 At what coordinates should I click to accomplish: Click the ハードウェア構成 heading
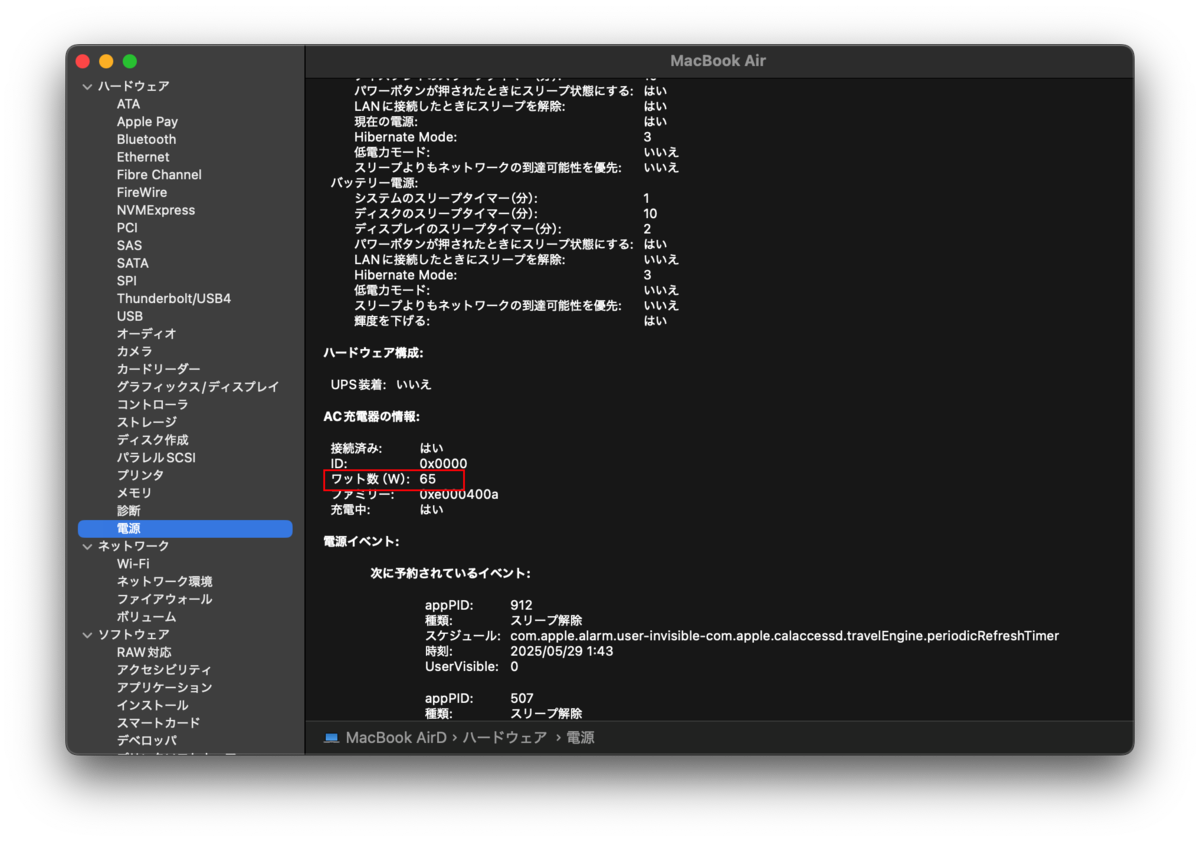click(373, 353)
